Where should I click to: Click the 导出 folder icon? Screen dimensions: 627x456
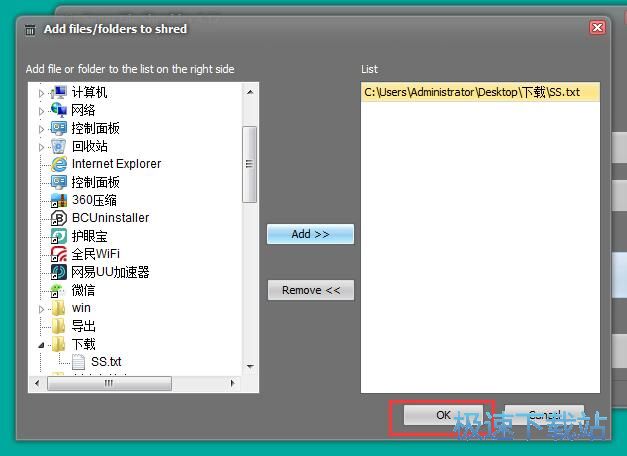click(59, 326)
